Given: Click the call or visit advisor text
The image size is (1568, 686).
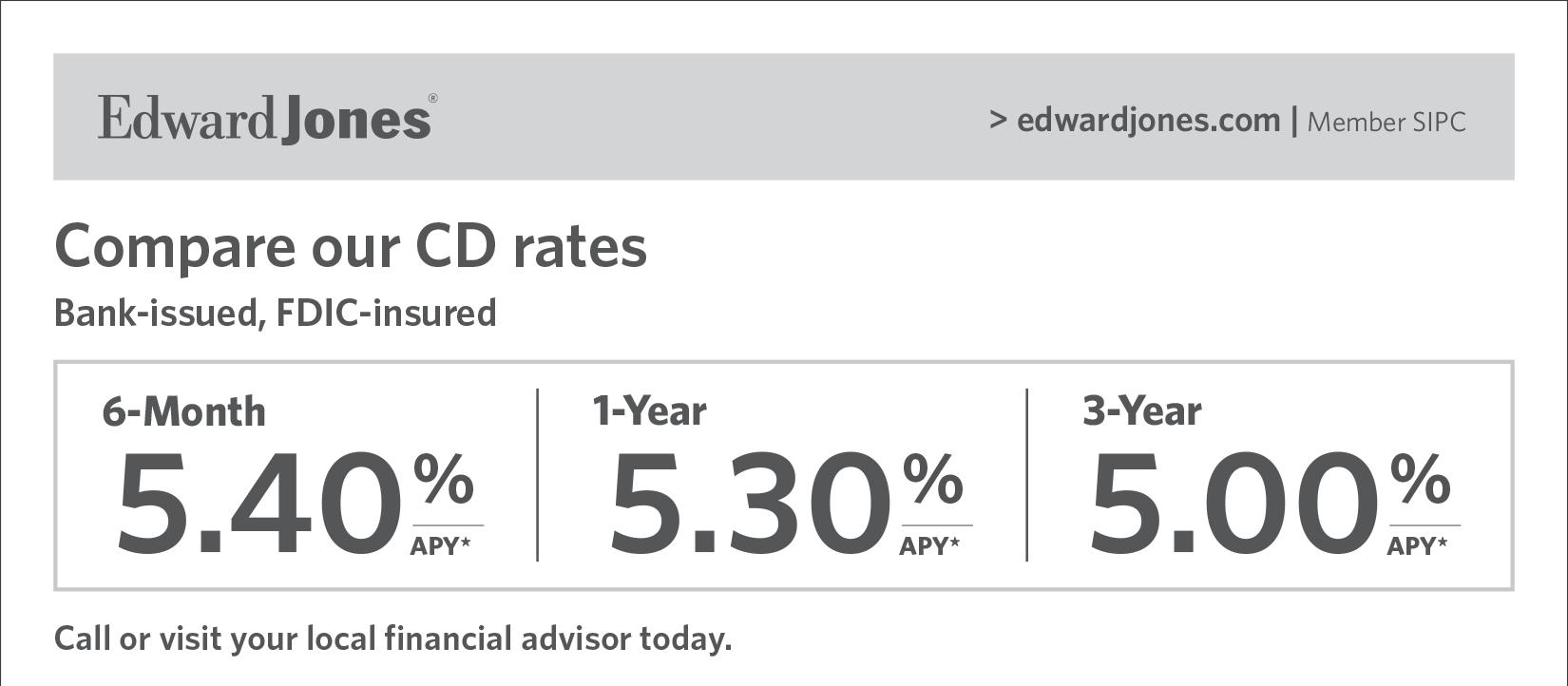Looking at the screenshot, I should click(392, 638).
